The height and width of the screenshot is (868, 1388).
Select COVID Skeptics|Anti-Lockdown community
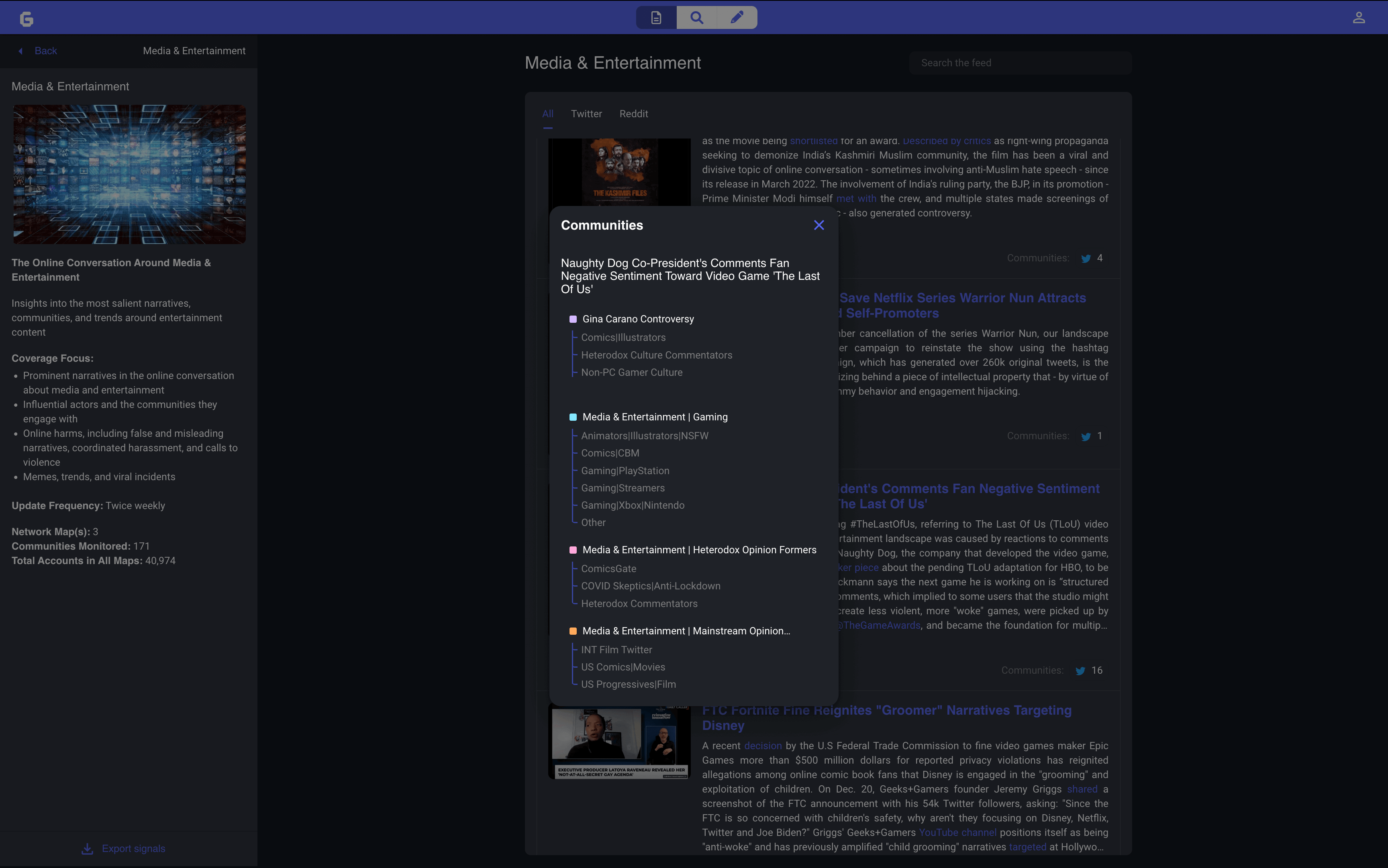[x=651, y=586]
